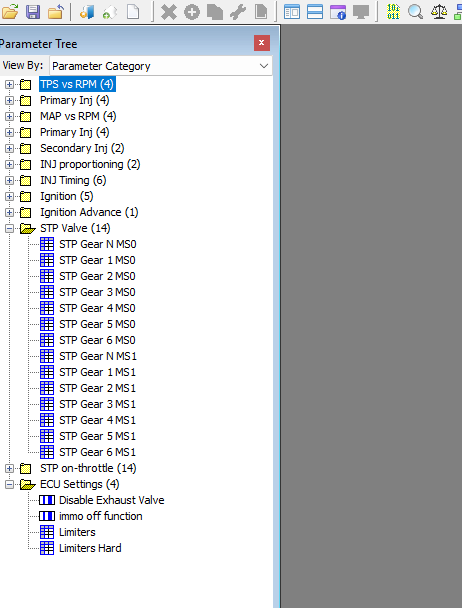Click the window with info badge icon
The image size is (462, 608).
pos(338,12)
